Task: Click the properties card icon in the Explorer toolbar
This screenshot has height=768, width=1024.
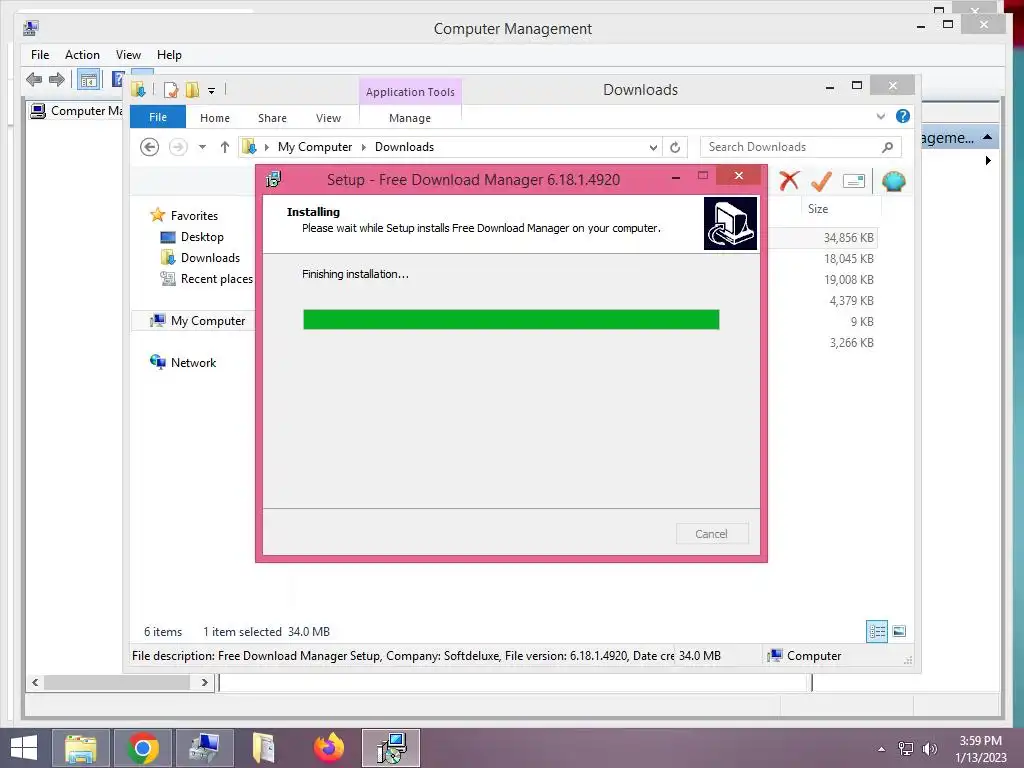Action: pyautogui.click(x=854, y=181)
